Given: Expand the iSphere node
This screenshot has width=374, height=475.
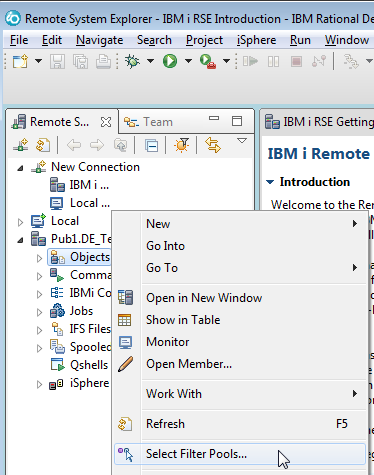Looking at the screenshot, I should pos(39,384).
